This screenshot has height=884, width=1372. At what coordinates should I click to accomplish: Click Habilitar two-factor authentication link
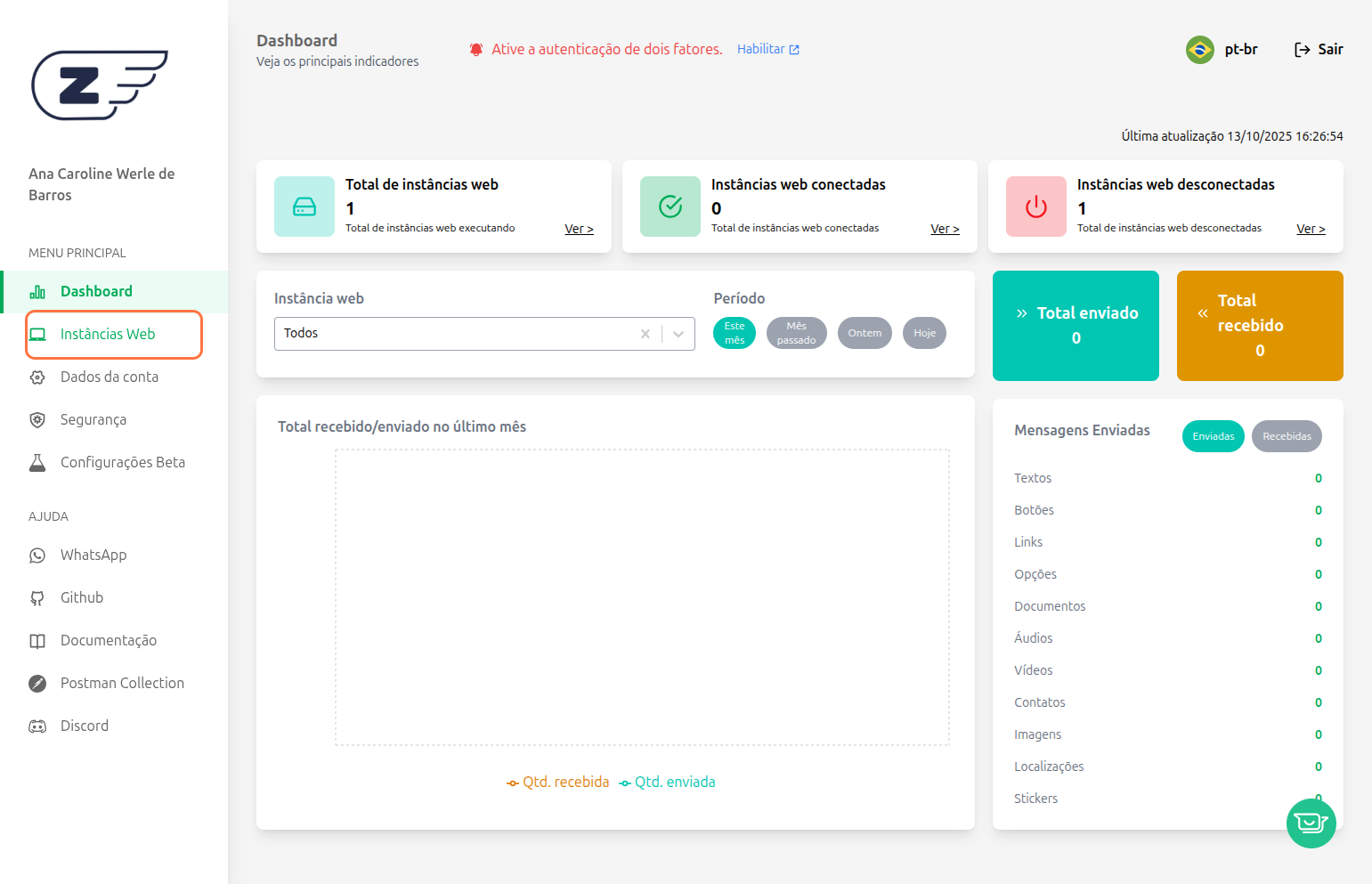click(x=767, y=50)
